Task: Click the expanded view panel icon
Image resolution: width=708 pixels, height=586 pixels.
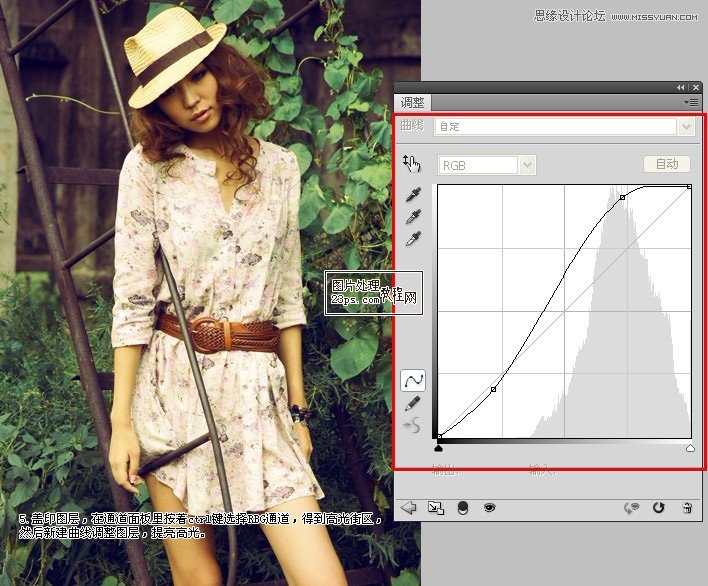Action: [x=436, y=508]
